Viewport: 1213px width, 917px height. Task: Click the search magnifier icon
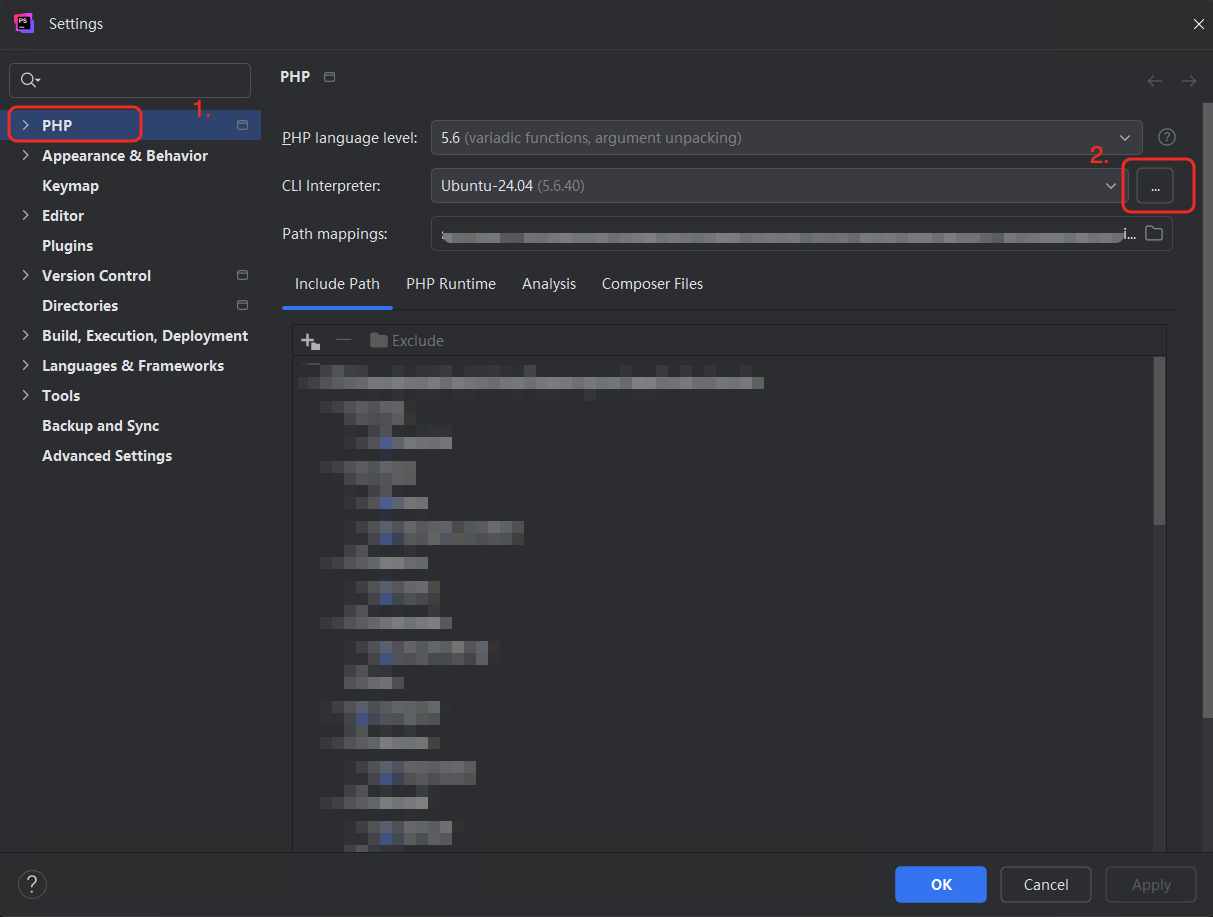tap(29, 80)
